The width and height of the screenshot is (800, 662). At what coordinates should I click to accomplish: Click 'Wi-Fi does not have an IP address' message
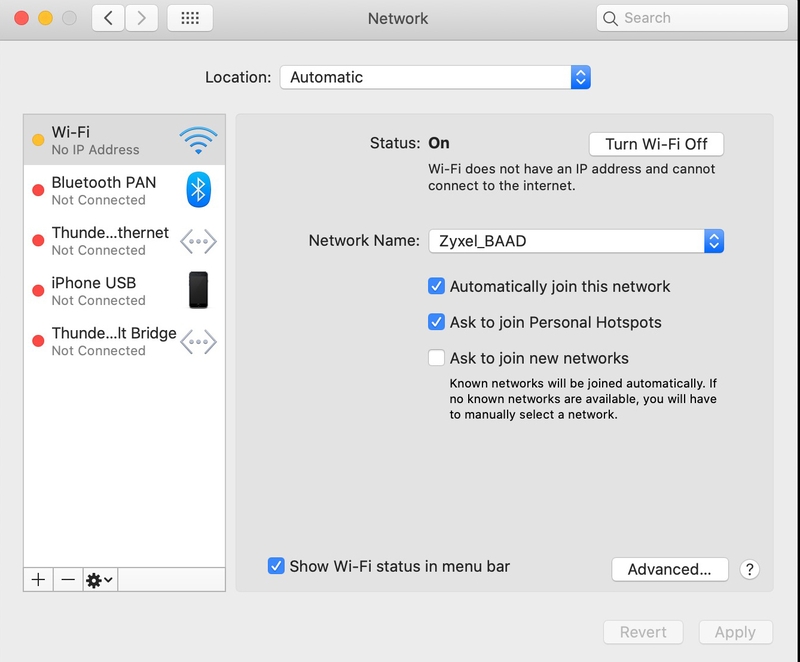click(x=571, y=177)
